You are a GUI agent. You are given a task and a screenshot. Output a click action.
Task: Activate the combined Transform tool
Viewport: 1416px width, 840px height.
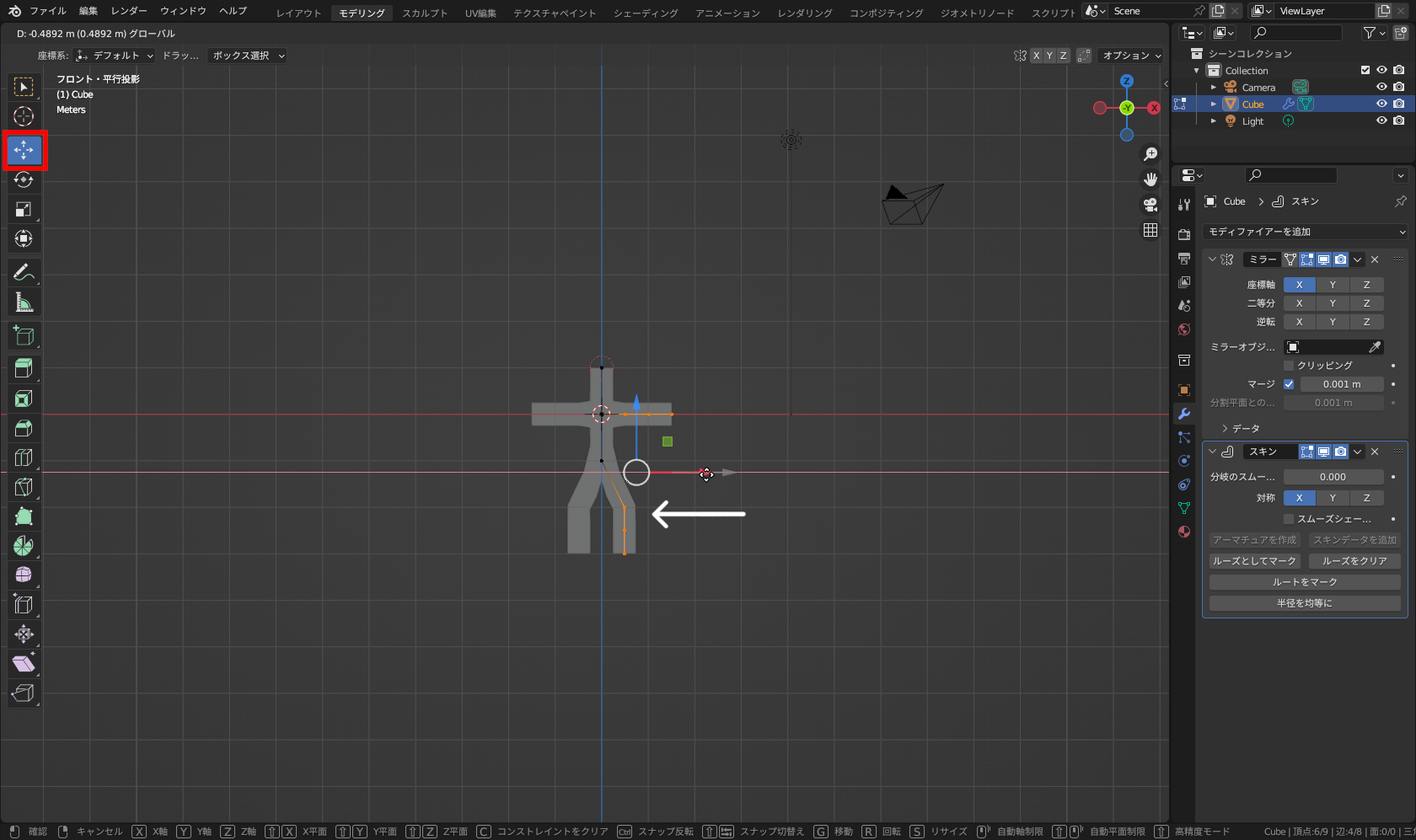[x=24, y=238]
